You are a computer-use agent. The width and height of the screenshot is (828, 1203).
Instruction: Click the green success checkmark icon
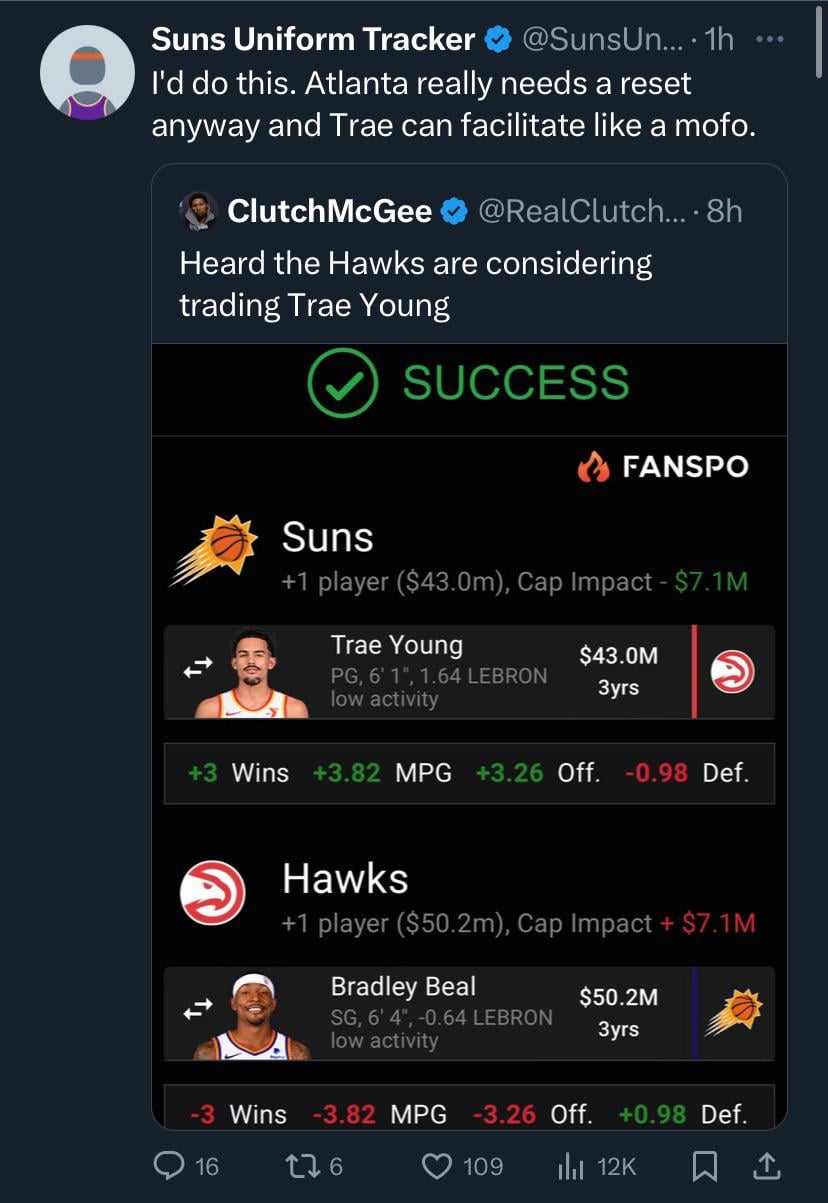pyautogui.click(x=342, y=383)
